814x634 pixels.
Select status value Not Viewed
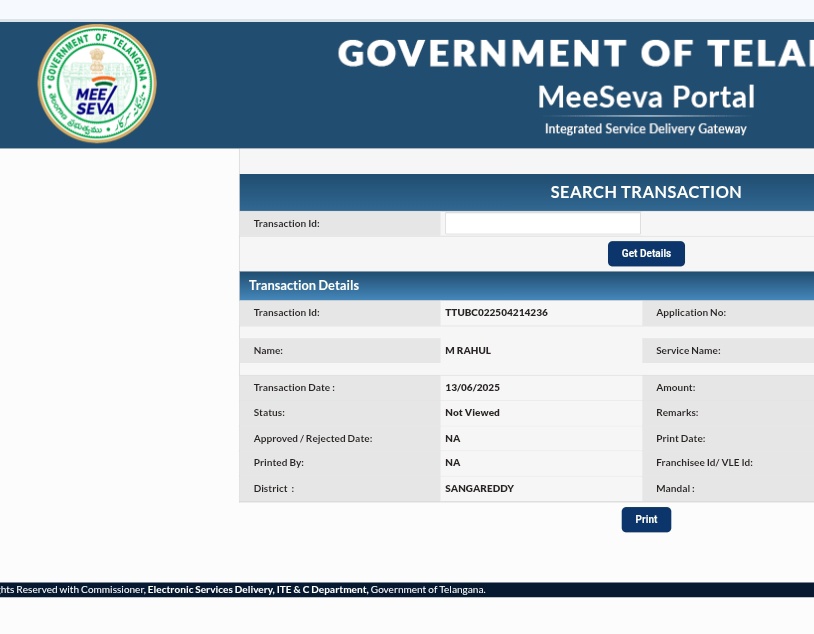(x=472, y=412)
